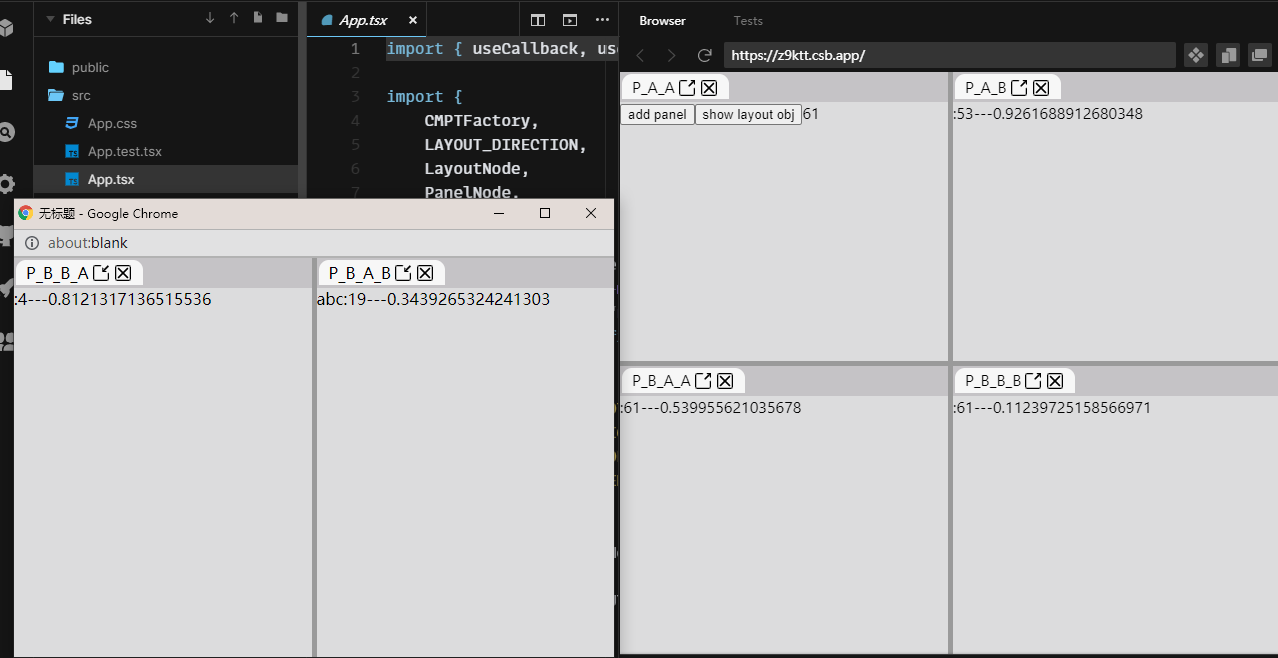Pop out the P_A_A panel
1278x658 pixels.
coord(687,88)
